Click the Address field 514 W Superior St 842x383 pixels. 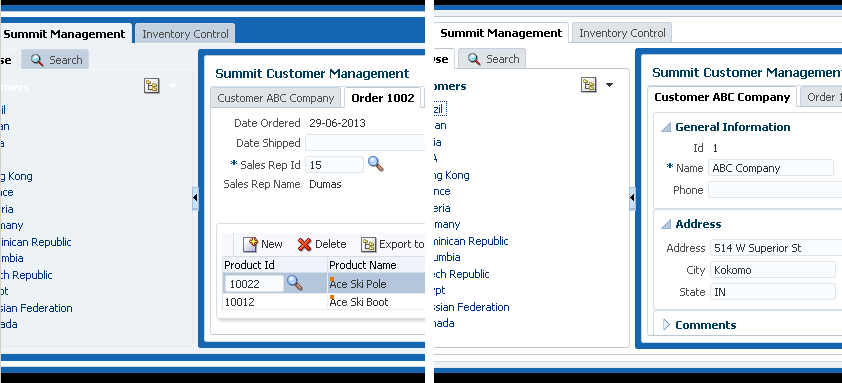pyautogui.click(x=776, y=248)
